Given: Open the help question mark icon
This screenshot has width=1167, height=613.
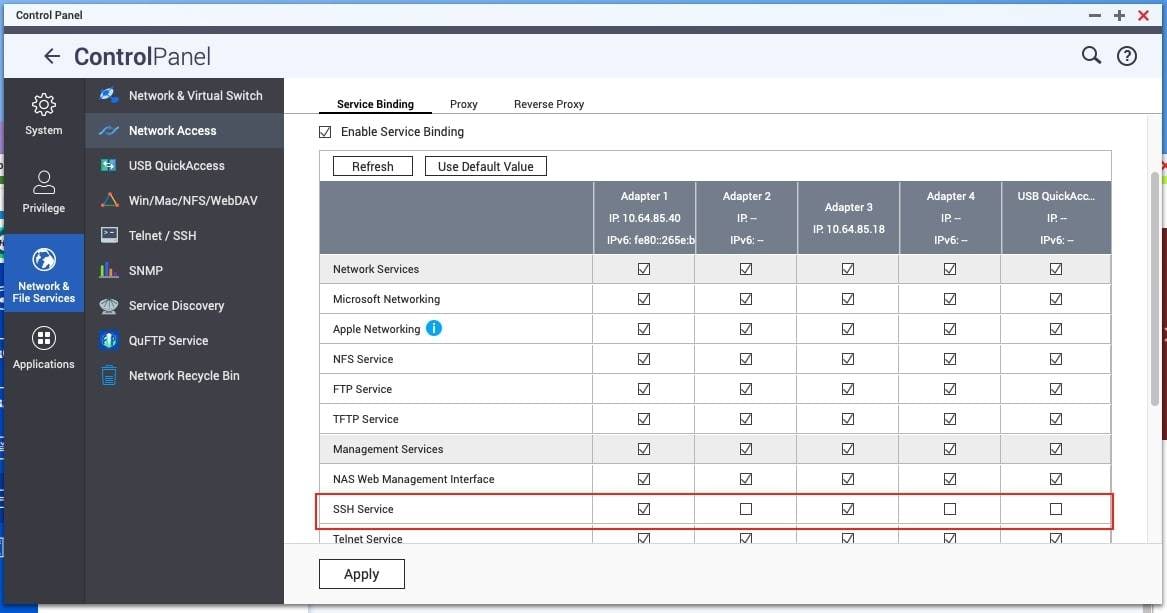Looking at the screenshot, I should [1126, 56].
